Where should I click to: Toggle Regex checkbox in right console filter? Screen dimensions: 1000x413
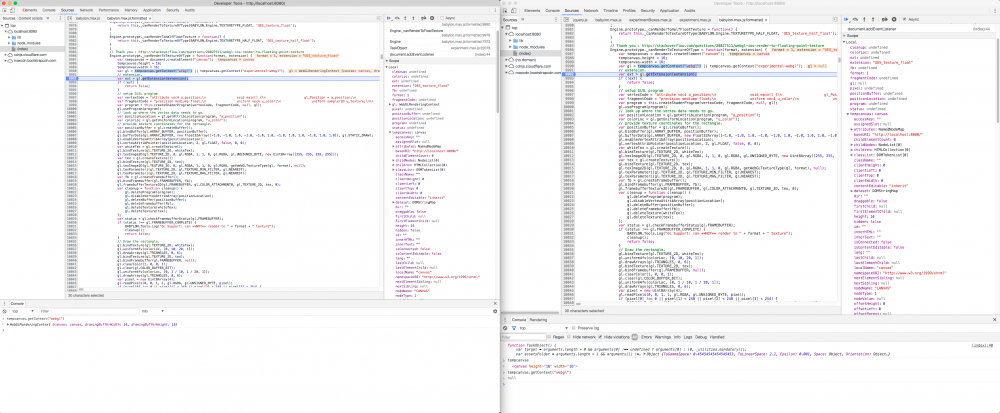pyautogui.click(x=548, y=337)
